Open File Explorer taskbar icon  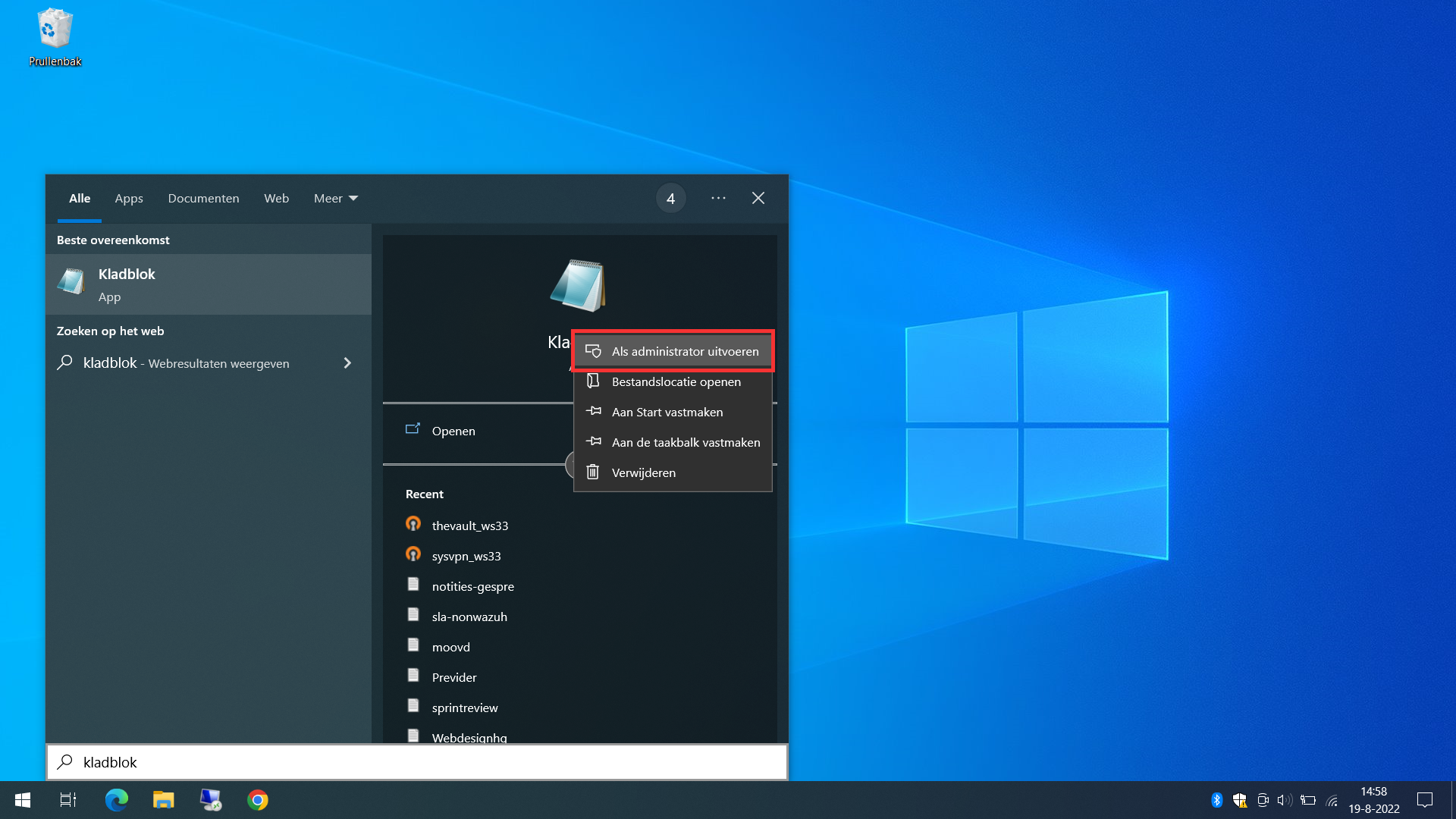point(163,800)
